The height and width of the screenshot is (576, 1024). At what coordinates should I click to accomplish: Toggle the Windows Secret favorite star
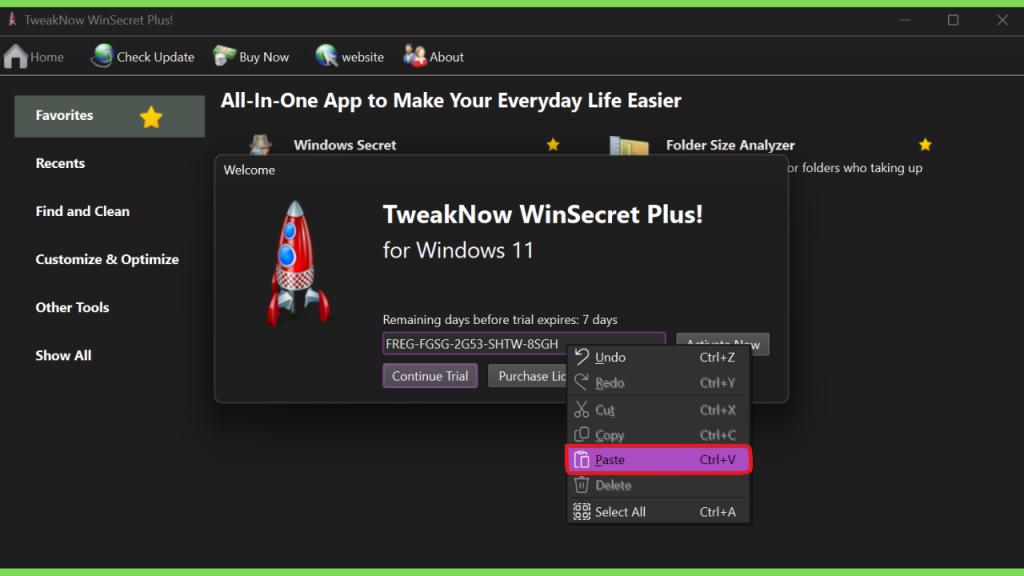click(553, 144)
